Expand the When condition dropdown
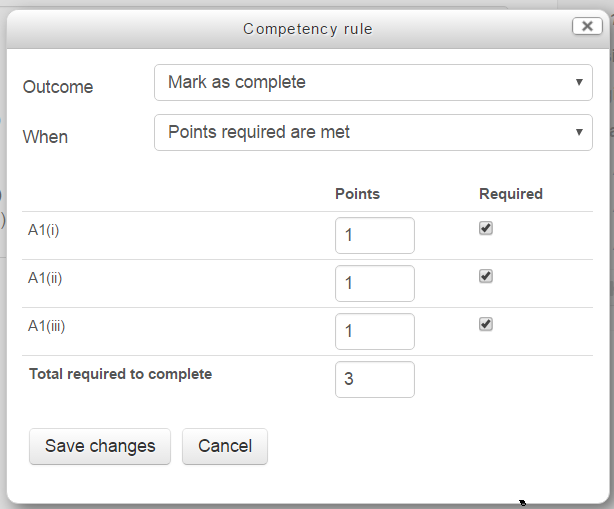 tap(373, 133)
